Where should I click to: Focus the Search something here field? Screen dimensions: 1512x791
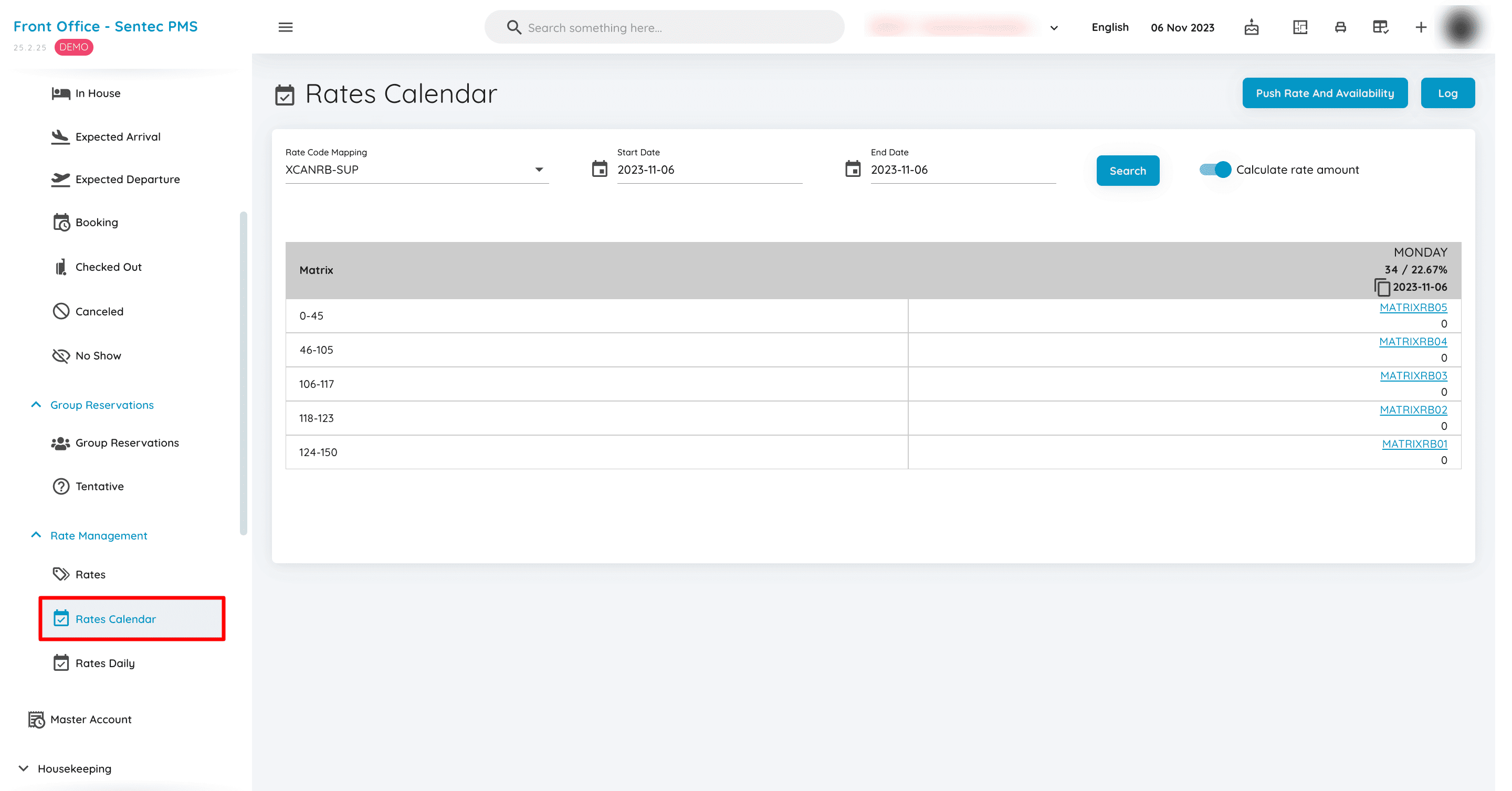(x=664, y=27)
